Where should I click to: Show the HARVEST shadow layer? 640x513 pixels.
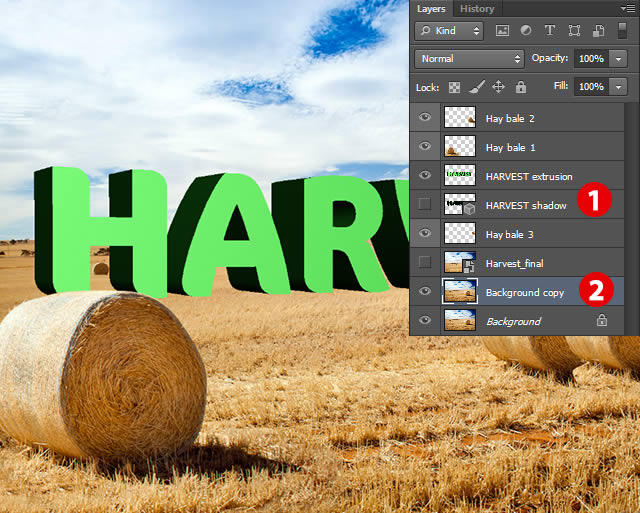click(425, 204)
